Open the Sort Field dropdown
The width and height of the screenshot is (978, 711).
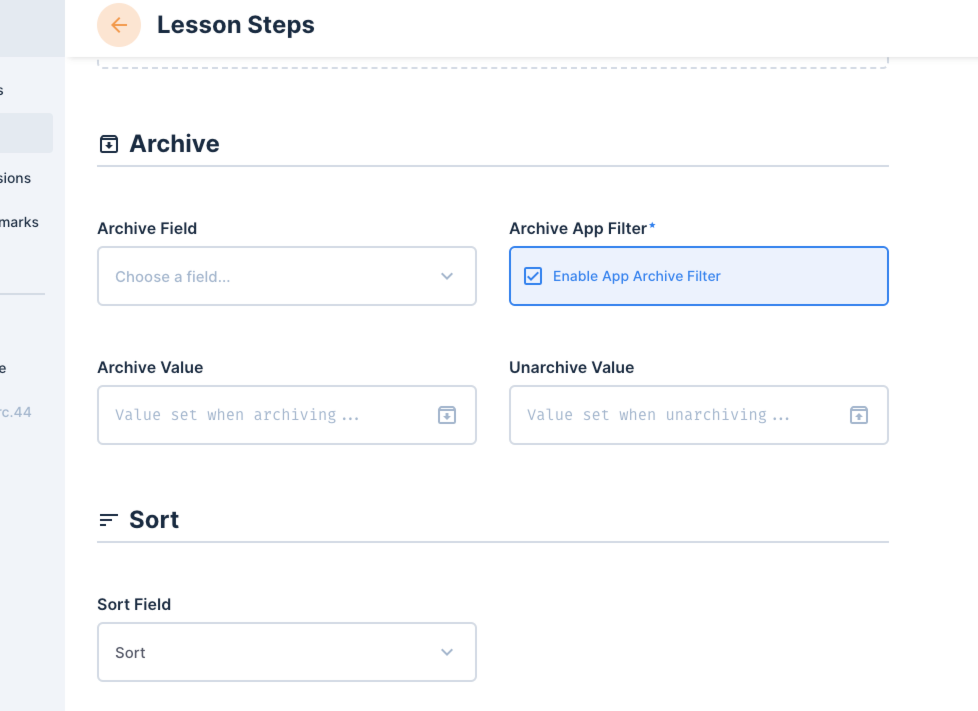point(287,652)
